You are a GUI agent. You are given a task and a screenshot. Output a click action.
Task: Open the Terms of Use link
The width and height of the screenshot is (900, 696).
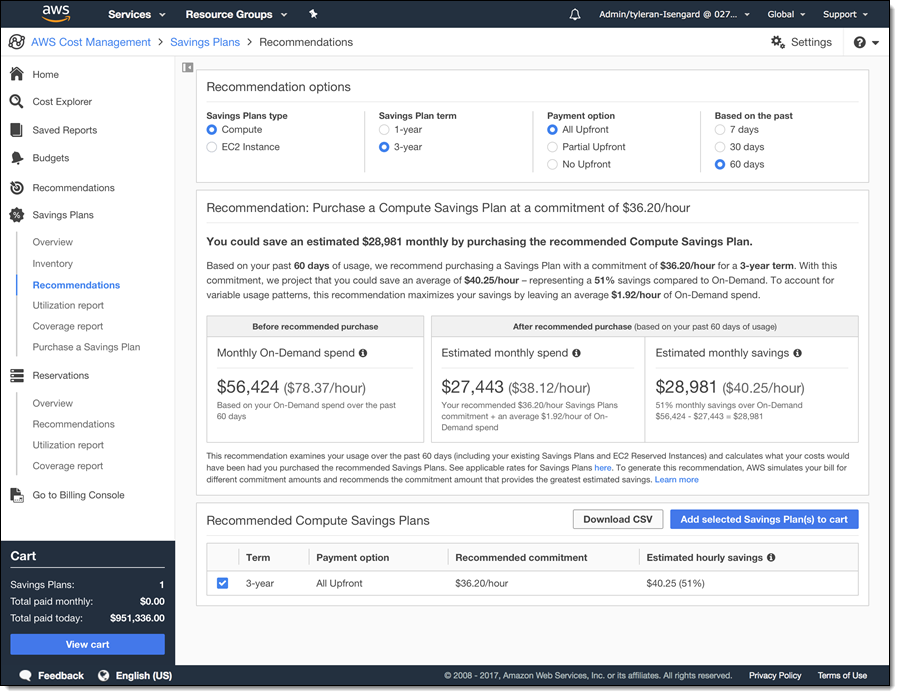tap(842, 675)
